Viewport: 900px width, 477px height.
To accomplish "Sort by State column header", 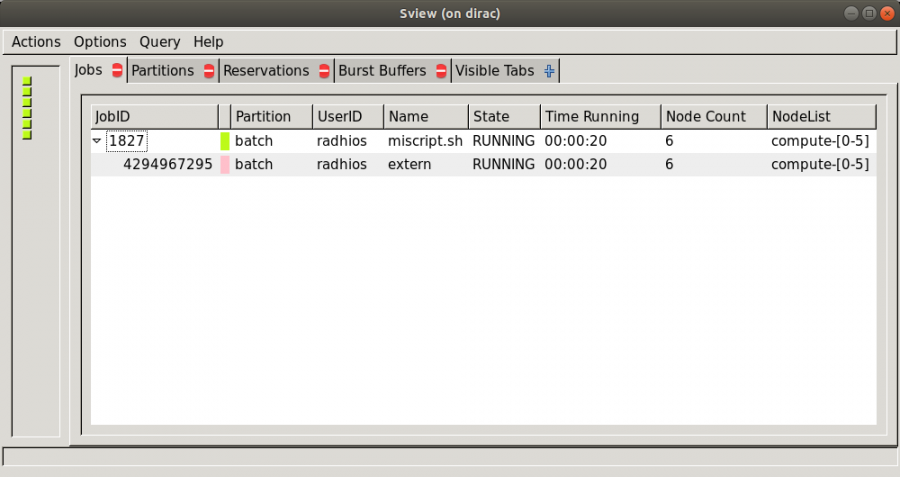I will tap(505, 117).
